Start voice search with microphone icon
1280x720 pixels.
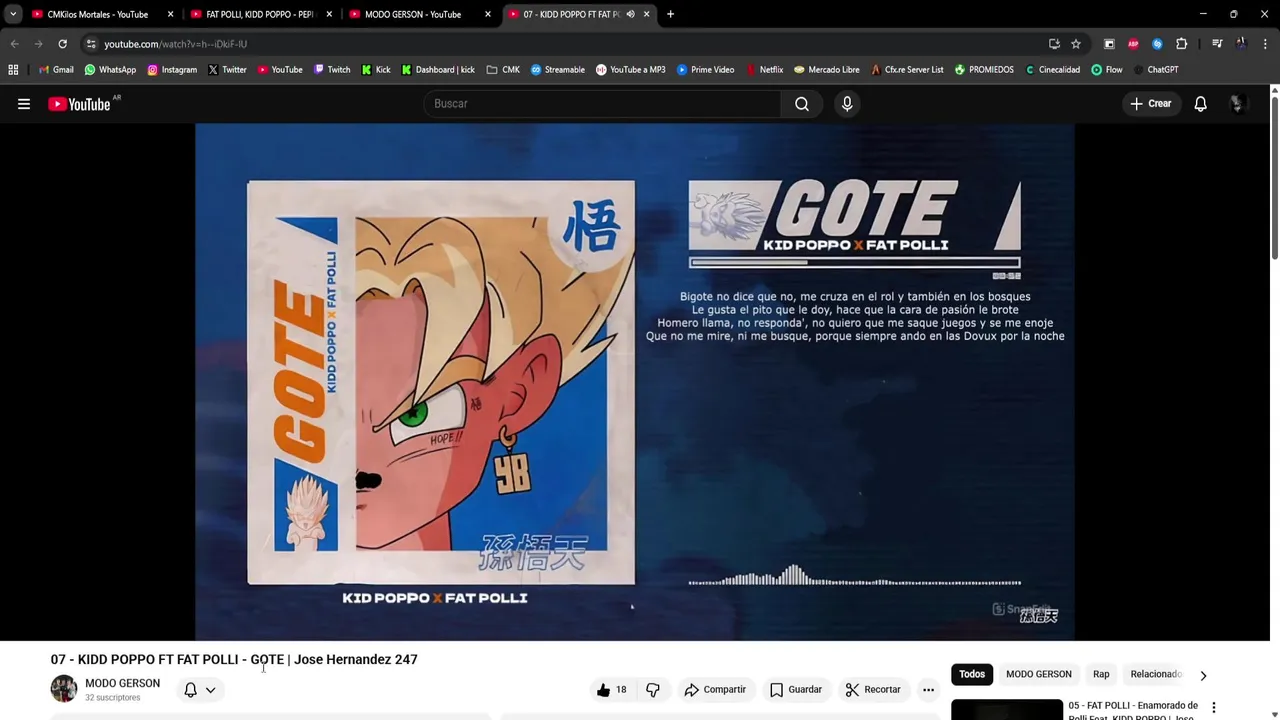tap(847, 104)
